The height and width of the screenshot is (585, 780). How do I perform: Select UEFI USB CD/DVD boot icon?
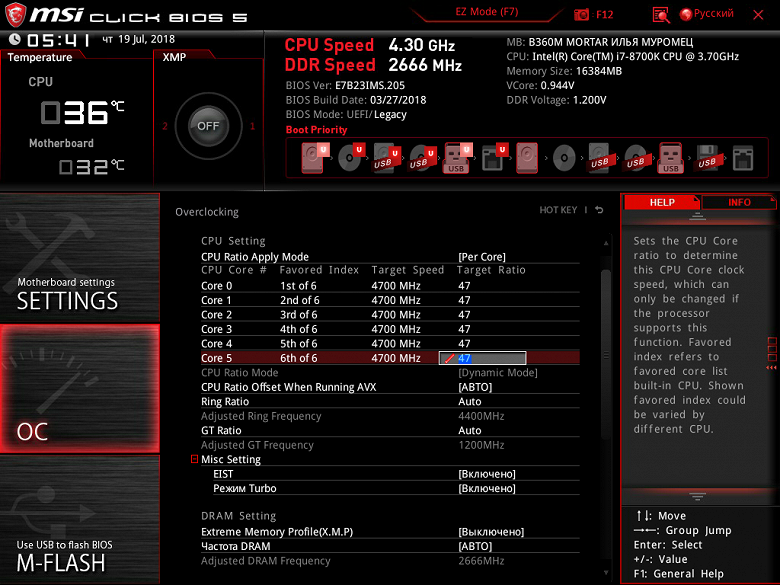point(422,158)
